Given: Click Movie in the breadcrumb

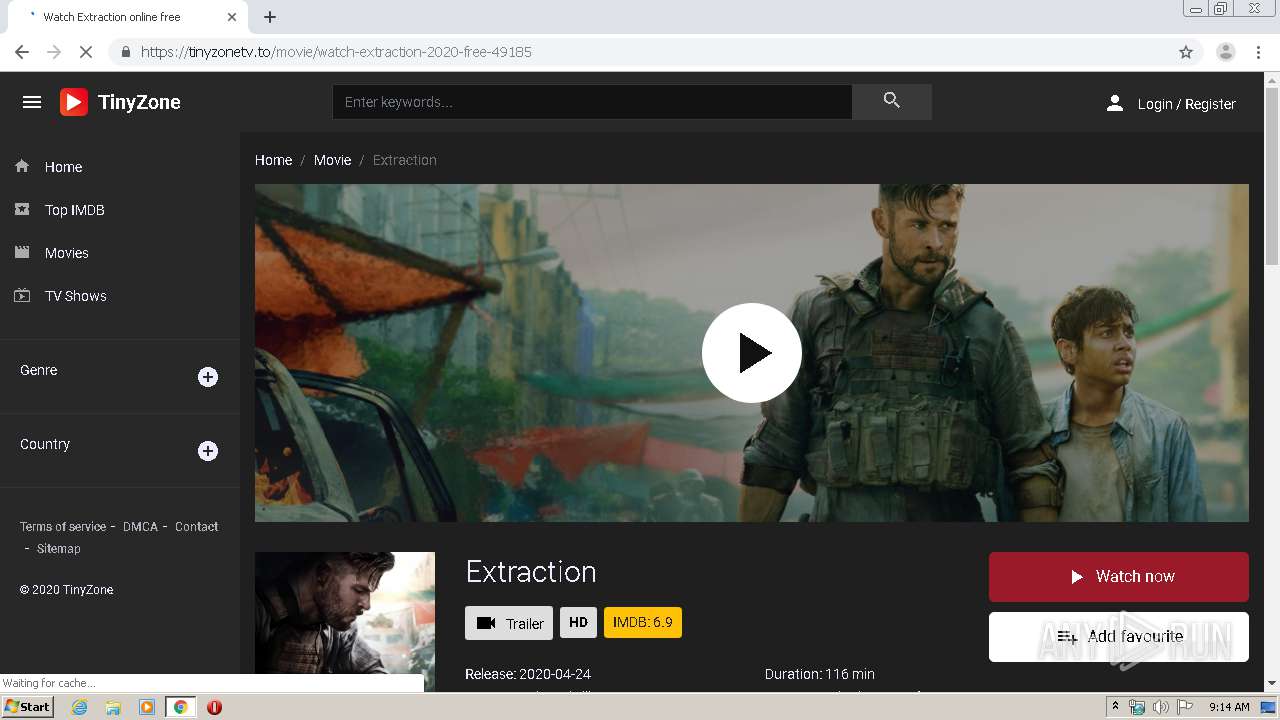Looking at the screenshot, I should pyautogui.click(x=332, y=160).
